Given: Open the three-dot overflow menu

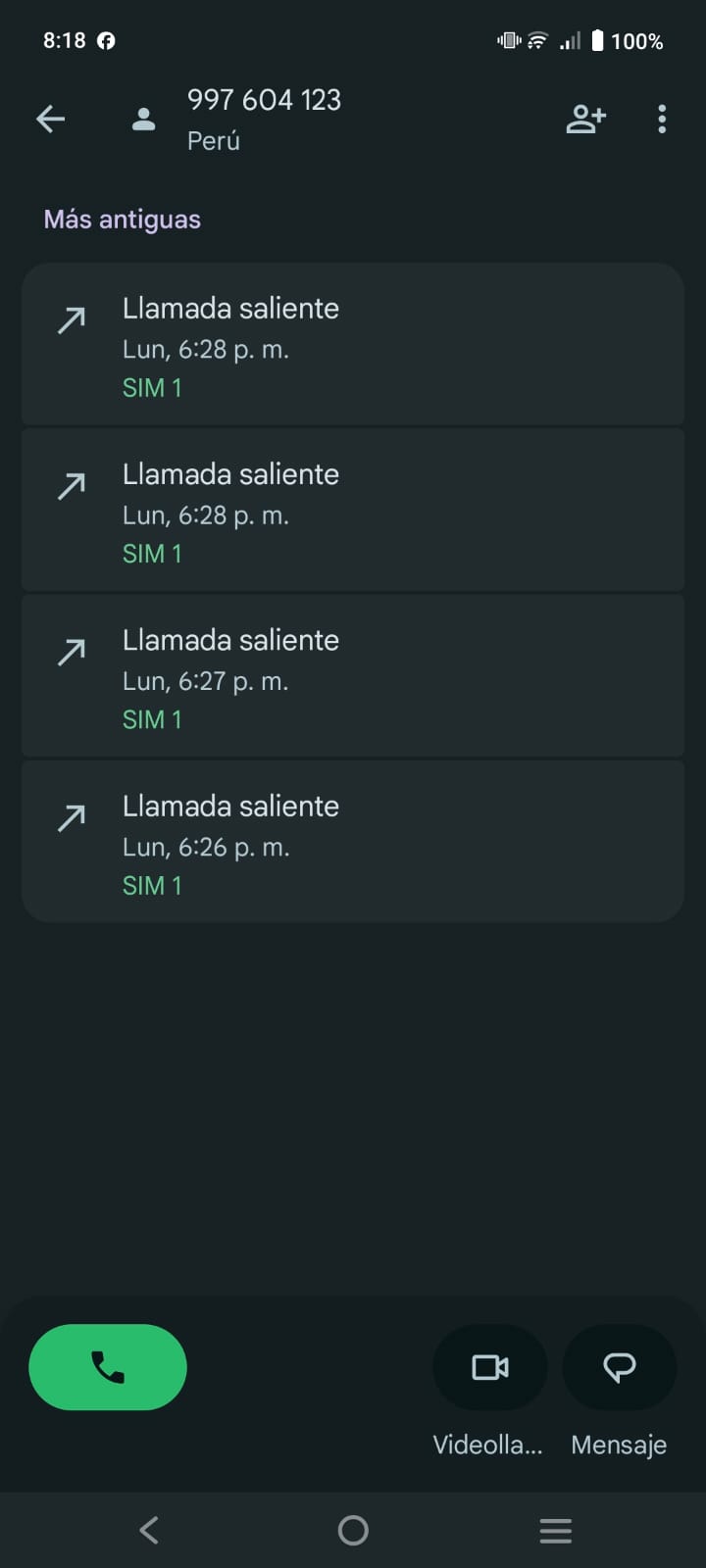Looking at the screenshot, I should click(662, 120).
